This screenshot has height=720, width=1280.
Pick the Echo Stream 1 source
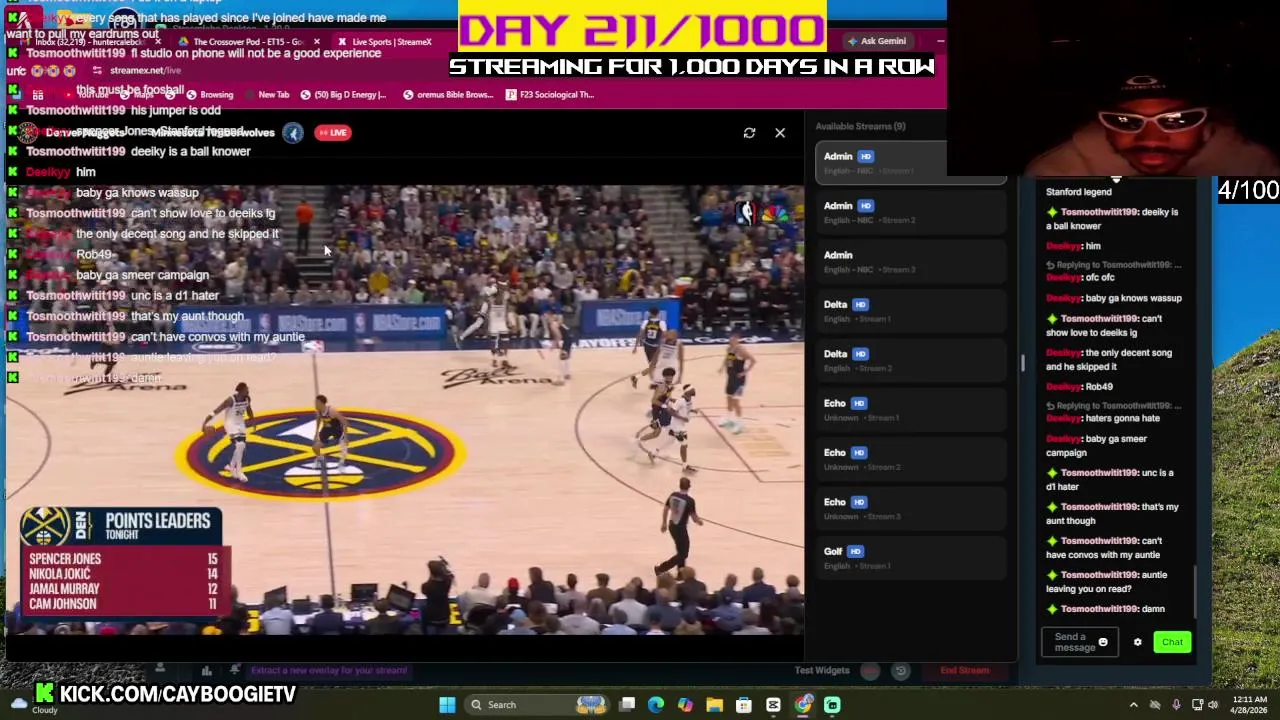point(911,410)
